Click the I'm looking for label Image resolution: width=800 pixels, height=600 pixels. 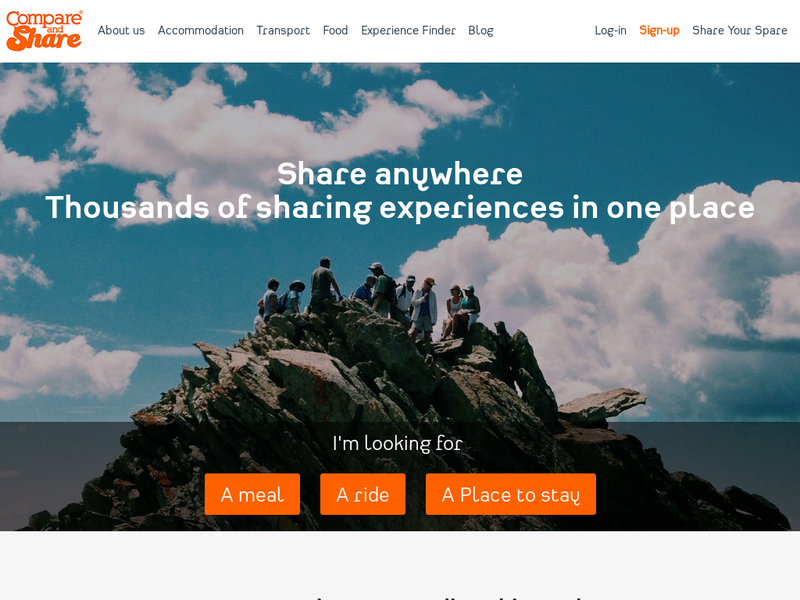click(397, 443)
